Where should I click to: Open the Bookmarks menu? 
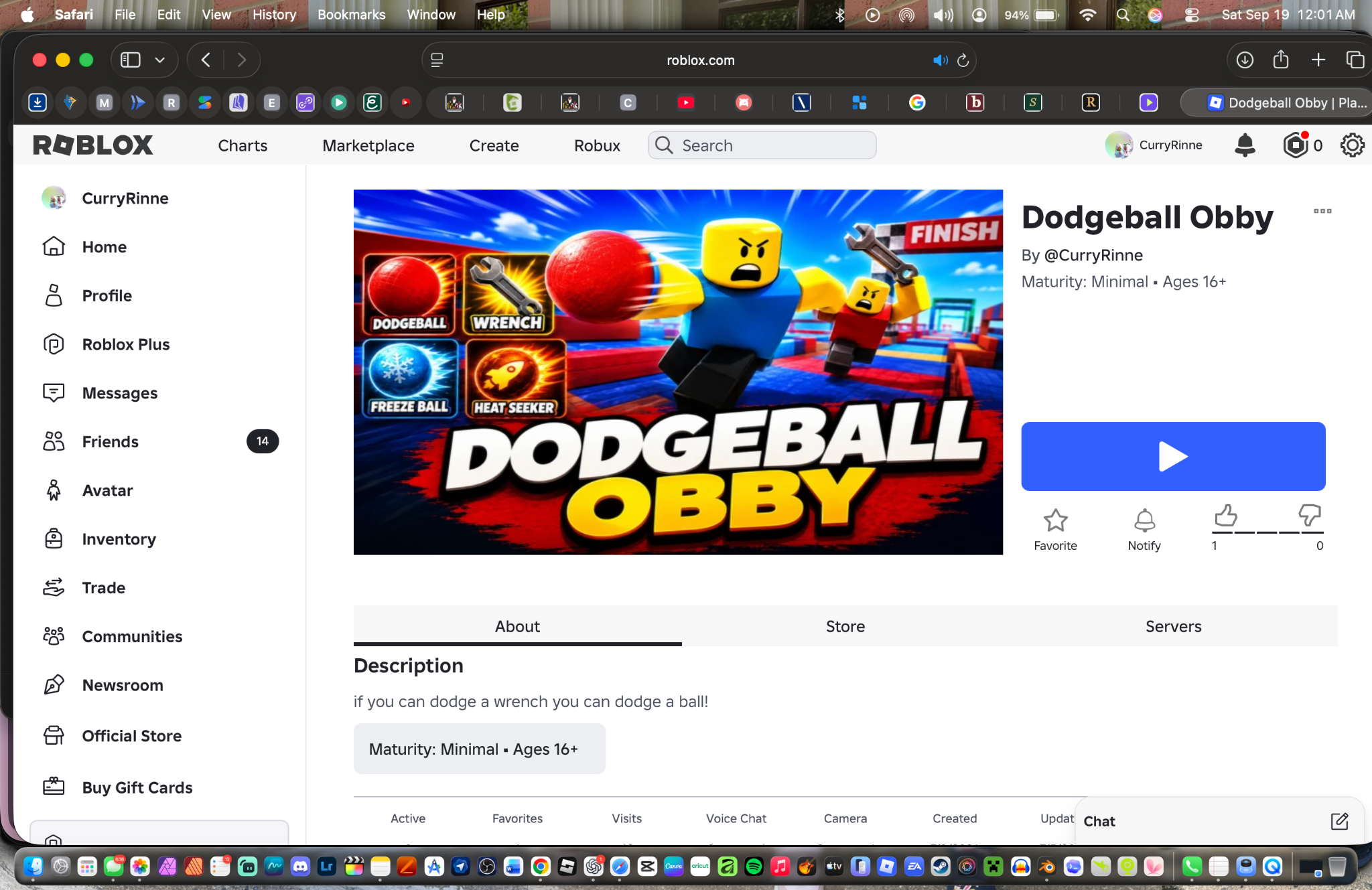click(x=351, y=15)
